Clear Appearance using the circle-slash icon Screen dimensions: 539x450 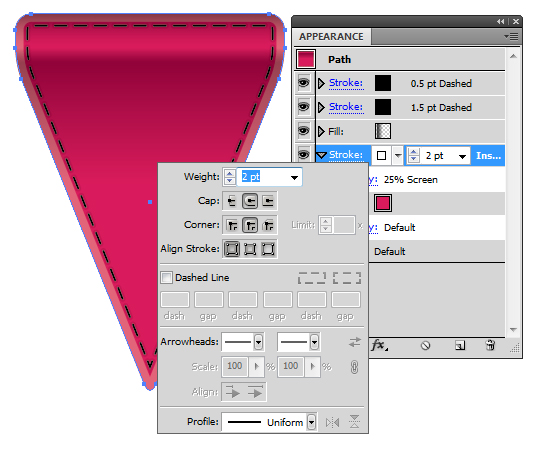(426, 345)
